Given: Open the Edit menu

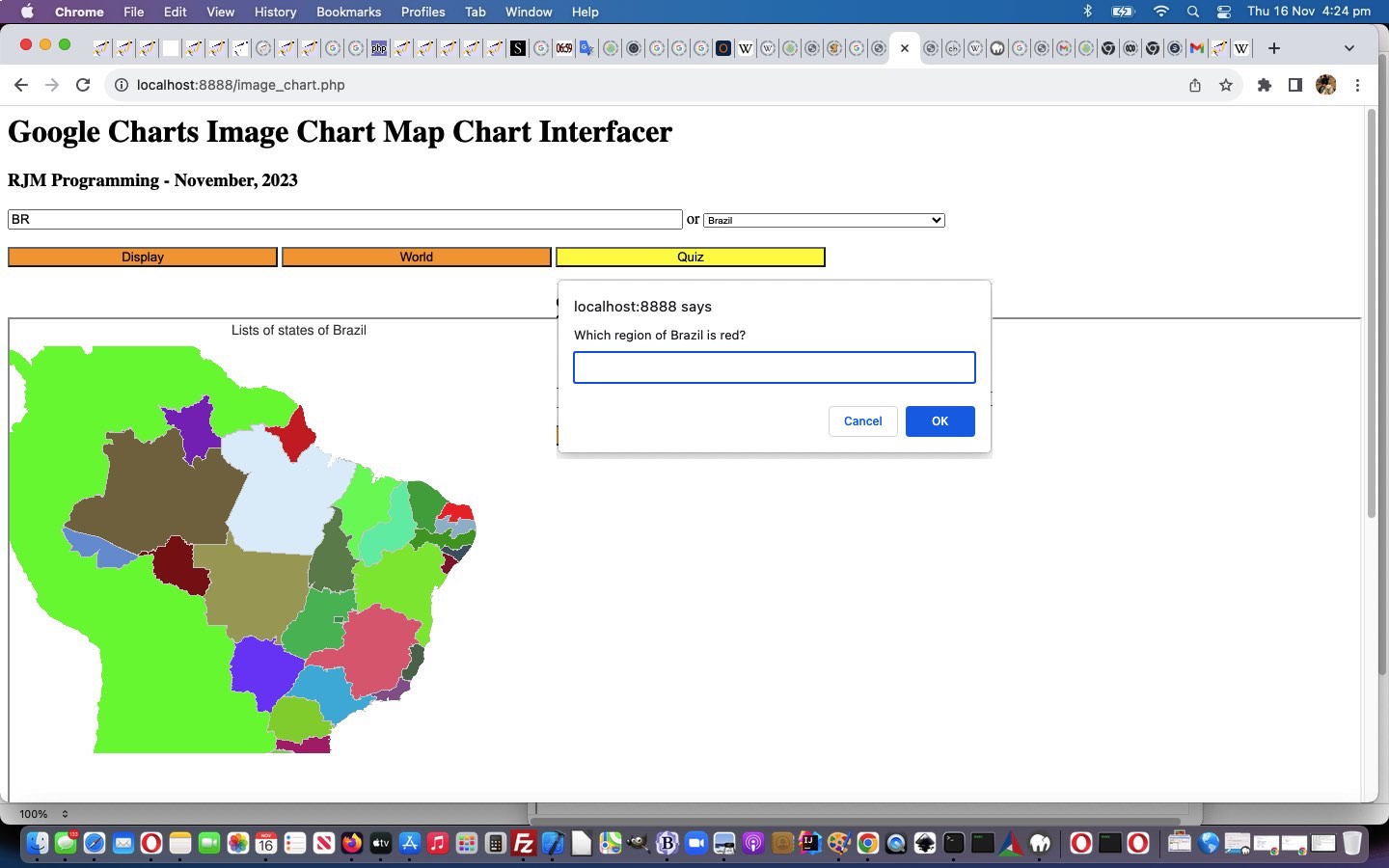Looking at the screenshot, I should (176, 12).
